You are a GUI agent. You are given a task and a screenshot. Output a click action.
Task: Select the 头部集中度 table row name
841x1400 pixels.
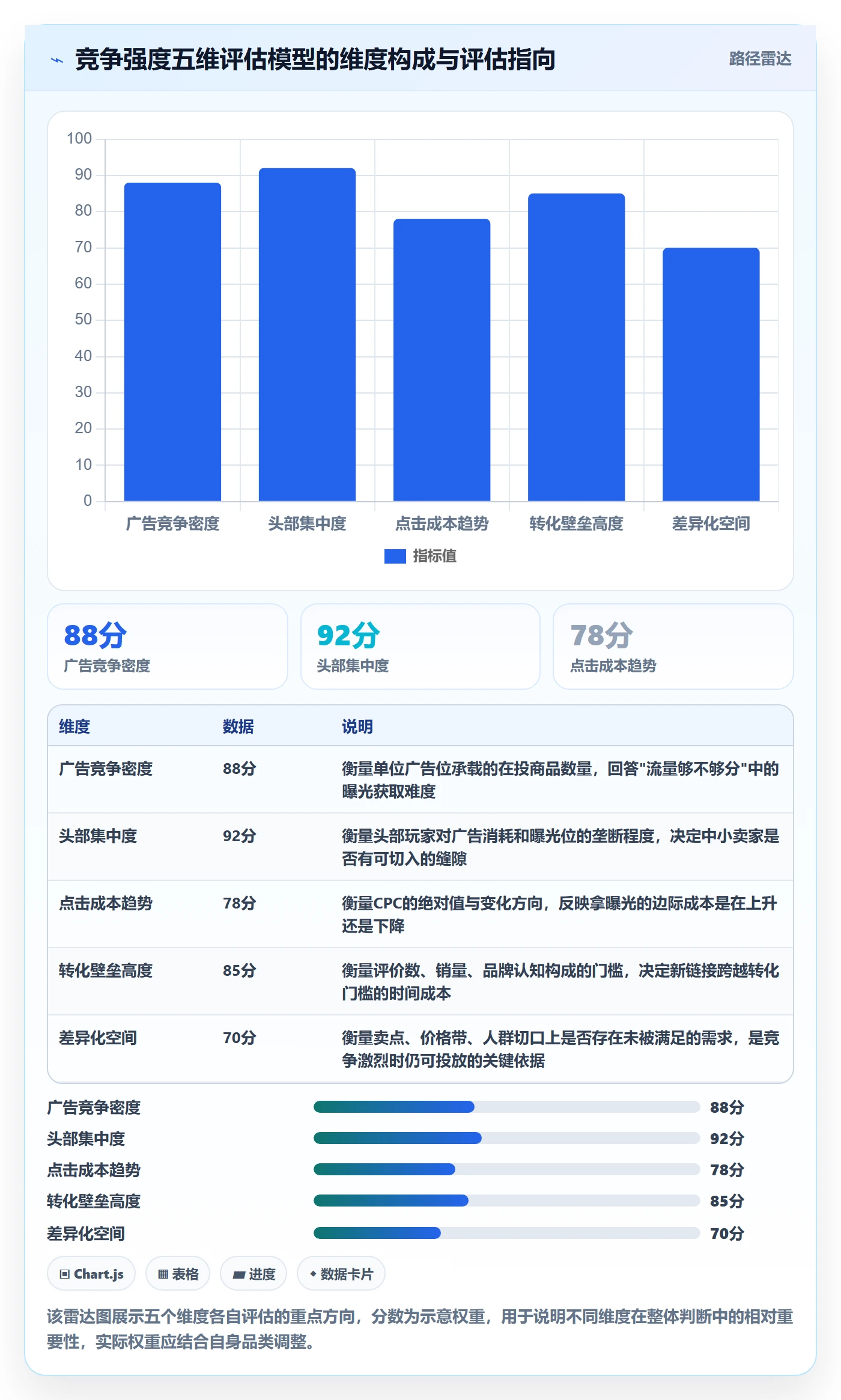coord(98,836)
